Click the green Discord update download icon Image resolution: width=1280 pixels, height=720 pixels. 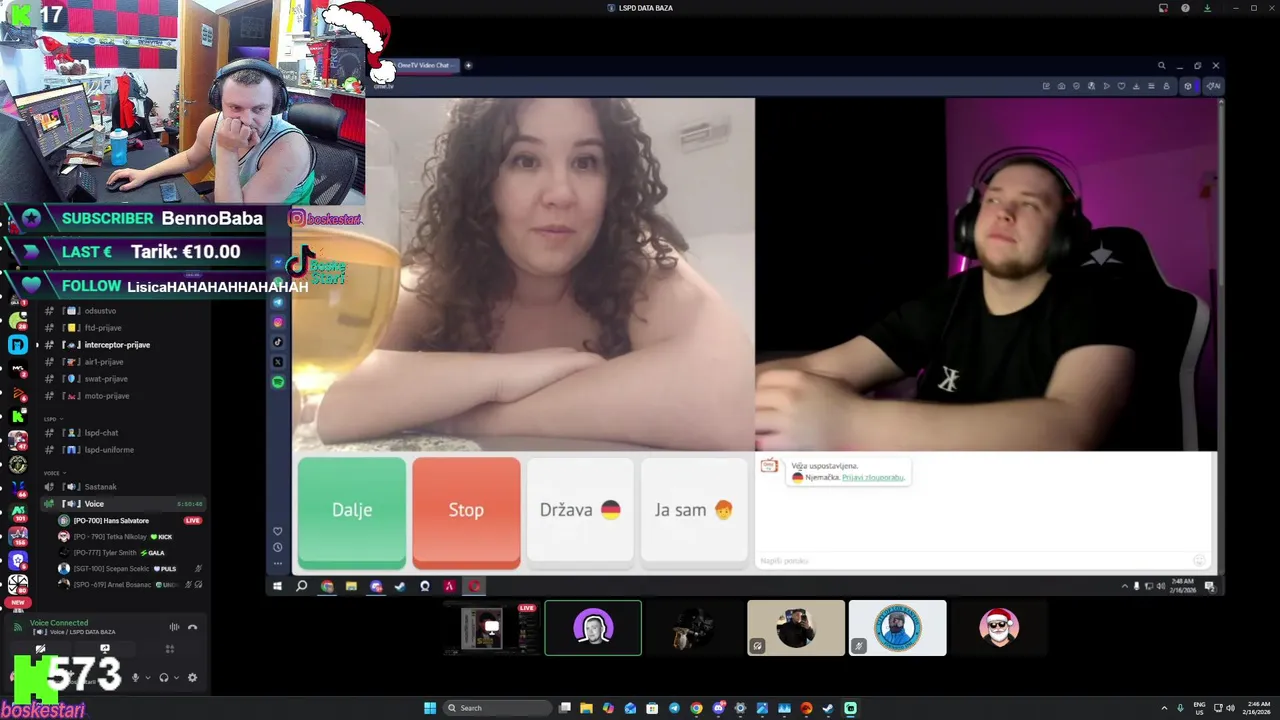(x=1207, y=8)
